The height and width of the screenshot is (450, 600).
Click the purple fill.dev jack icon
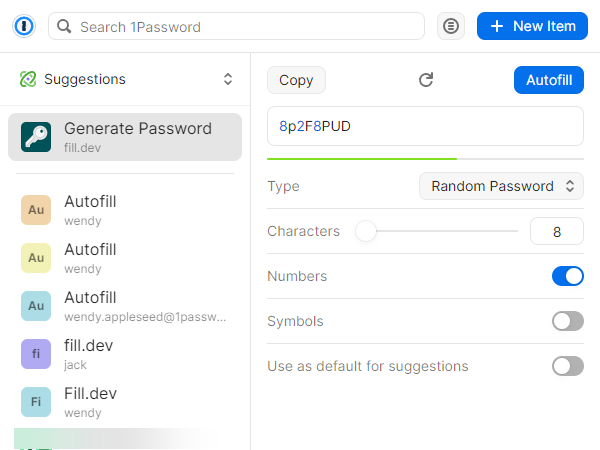click(x=36, y=353)
